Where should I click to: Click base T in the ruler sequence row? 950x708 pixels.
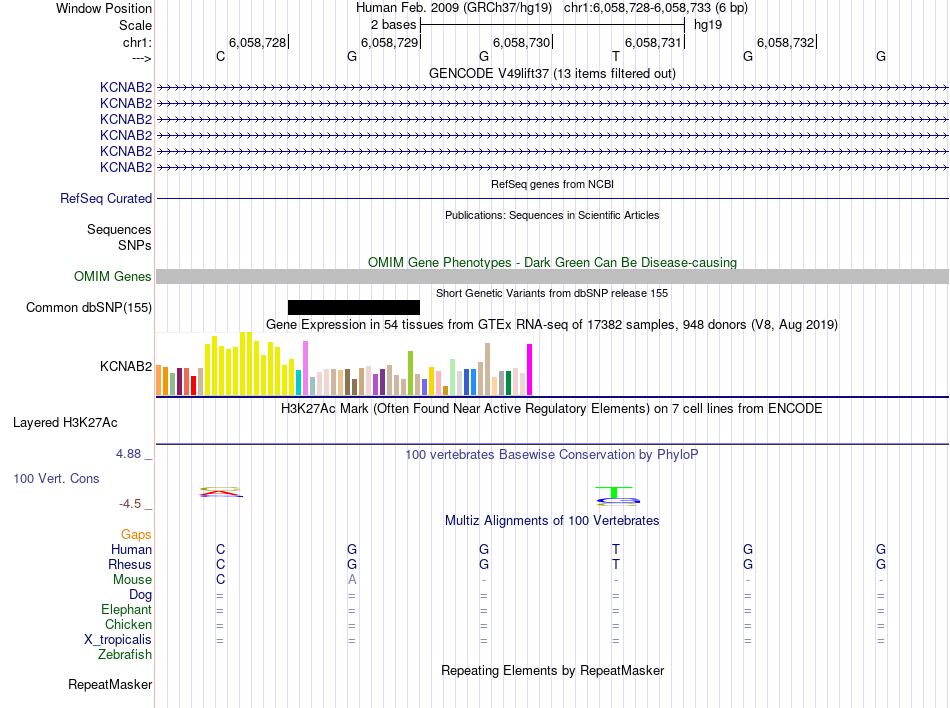pos(616,56)
